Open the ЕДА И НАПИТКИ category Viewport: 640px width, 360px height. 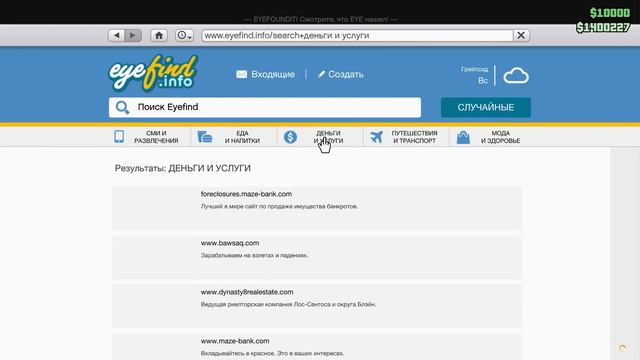[x=242, y=137]
